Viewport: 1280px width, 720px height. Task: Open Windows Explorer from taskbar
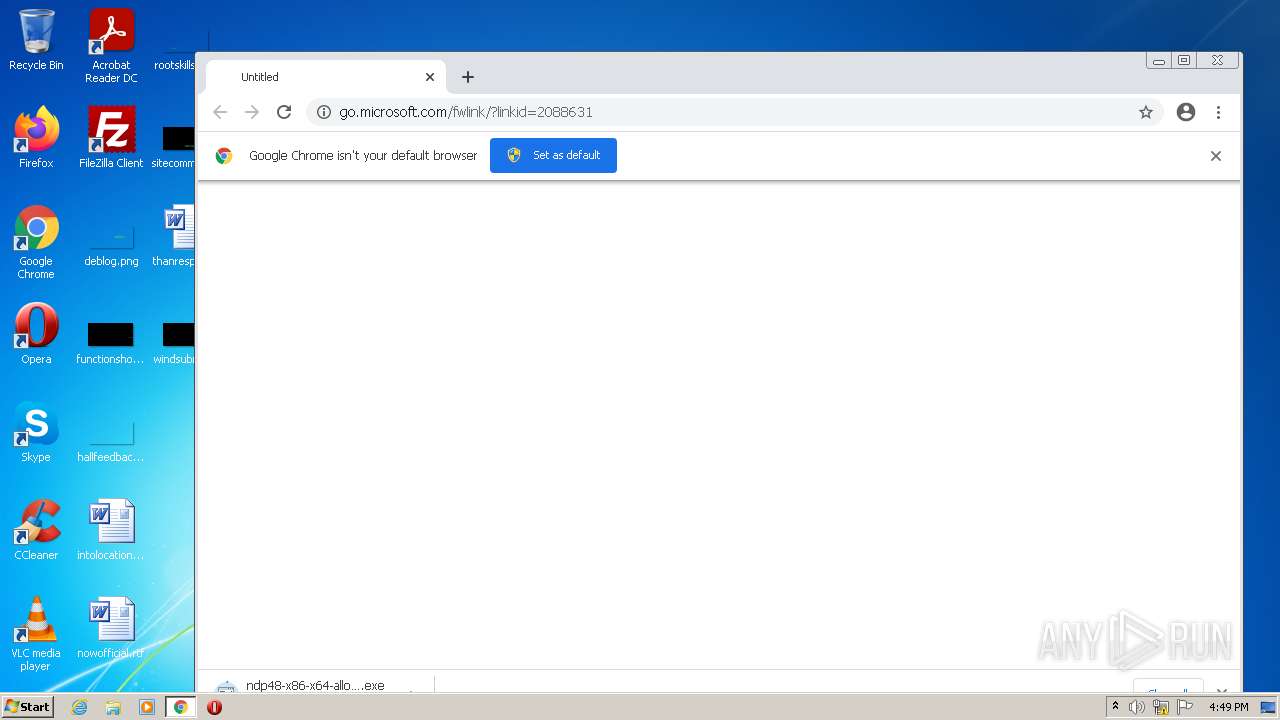(113, 707)
